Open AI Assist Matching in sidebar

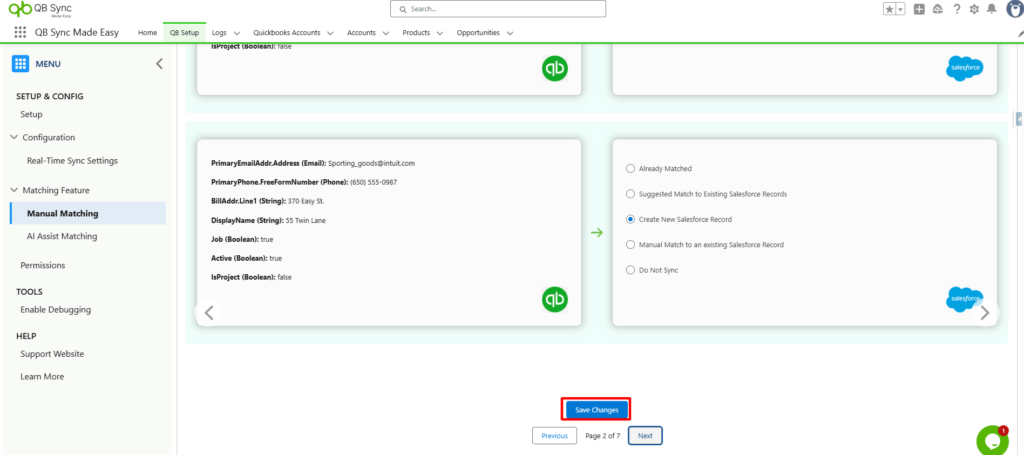[62, 236]
